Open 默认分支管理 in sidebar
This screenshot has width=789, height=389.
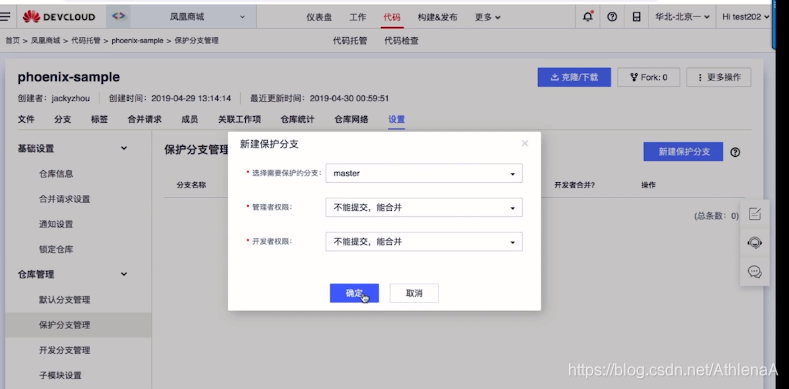64,299
